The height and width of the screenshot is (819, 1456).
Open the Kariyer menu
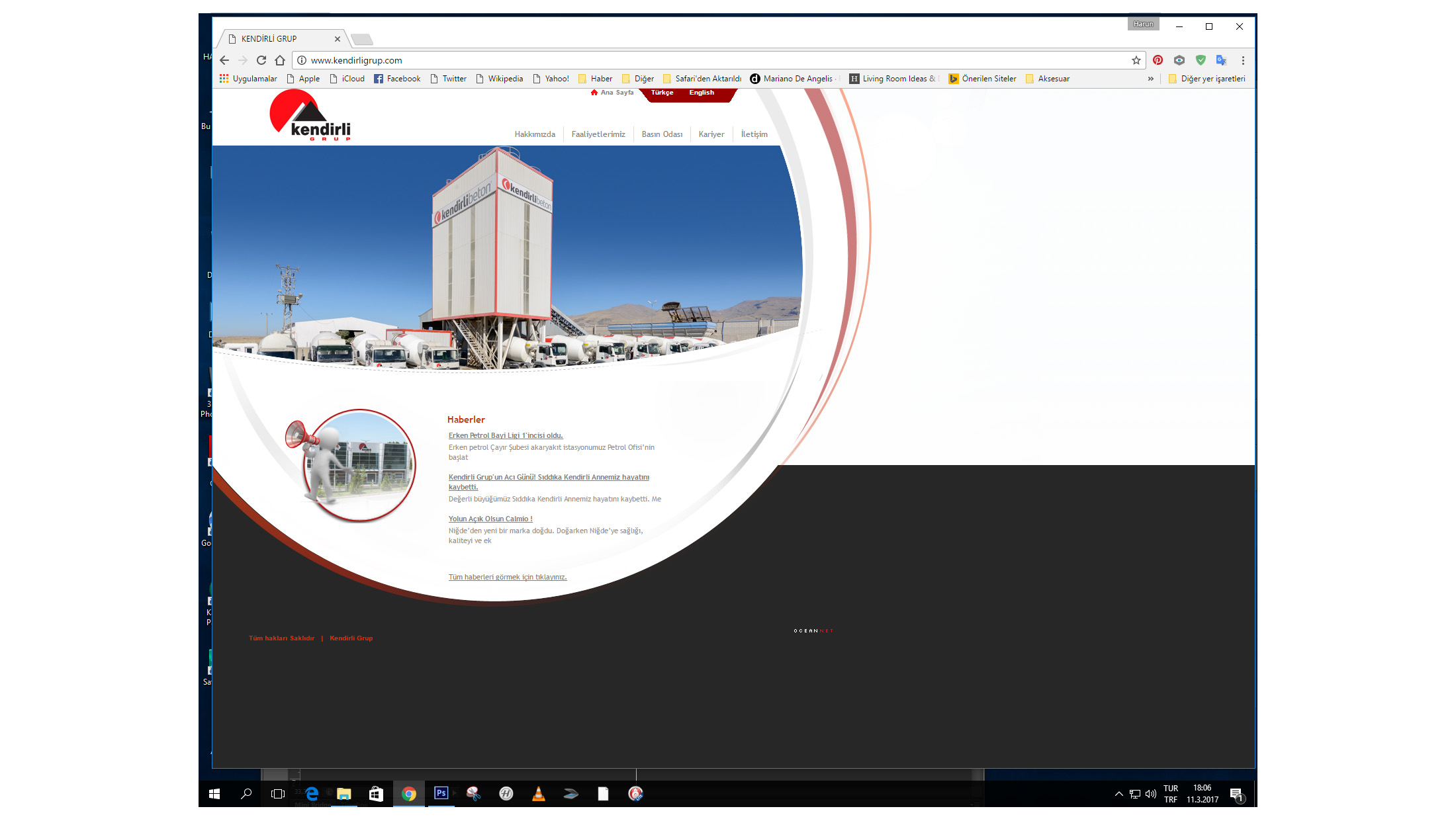tap(711, 134)
